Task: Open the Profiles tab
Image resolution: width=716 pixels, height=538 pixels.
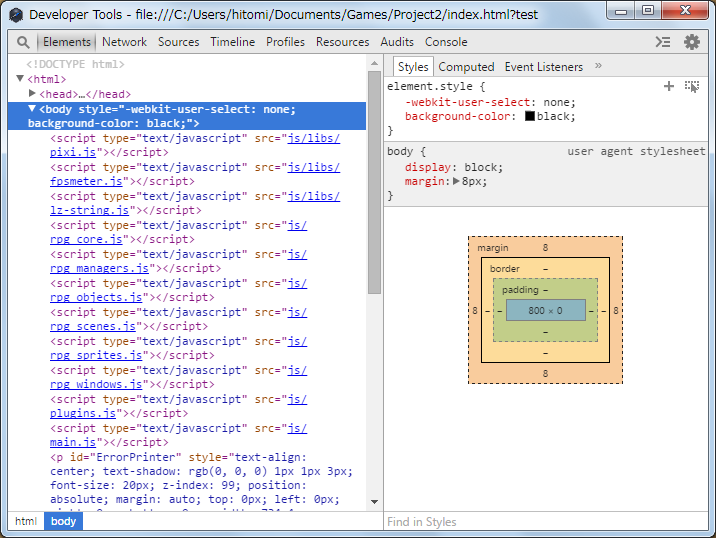Action: (x=285, y=42)
